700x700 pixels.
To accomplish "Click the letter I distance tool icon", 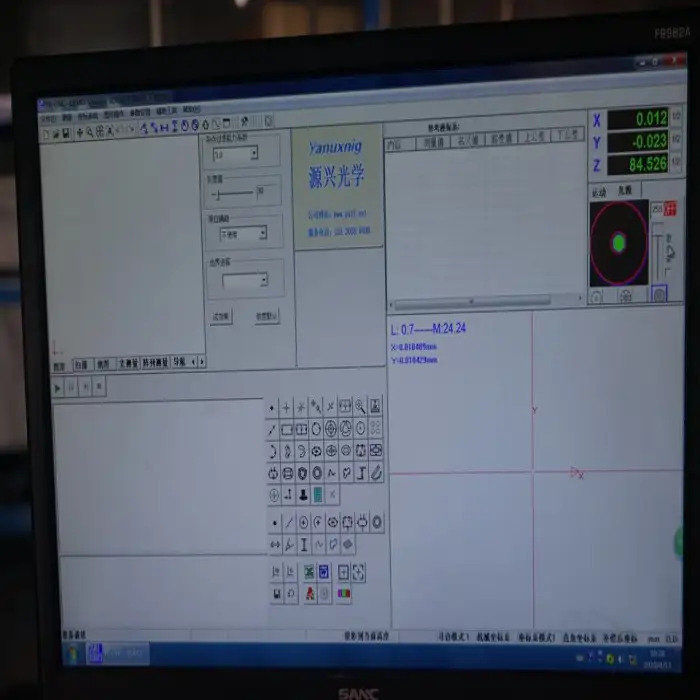I will (x=303, y=545).
